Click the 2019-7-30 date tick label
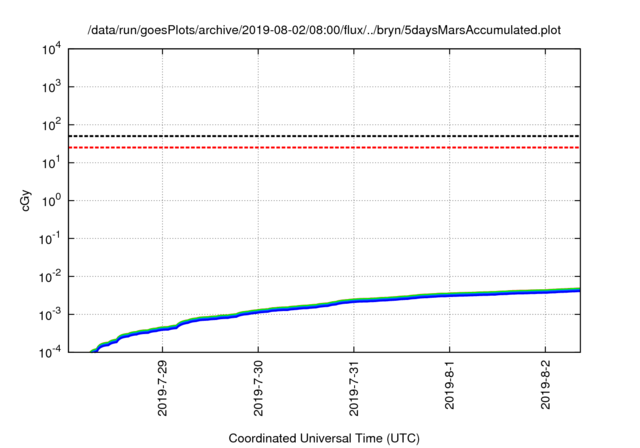 tap(258, 388)
